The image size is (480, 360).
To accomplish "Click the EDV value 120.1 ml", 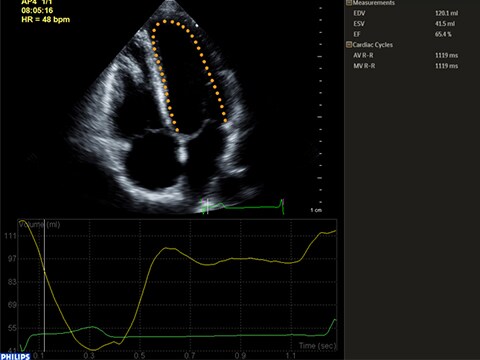I will (446, 13).
